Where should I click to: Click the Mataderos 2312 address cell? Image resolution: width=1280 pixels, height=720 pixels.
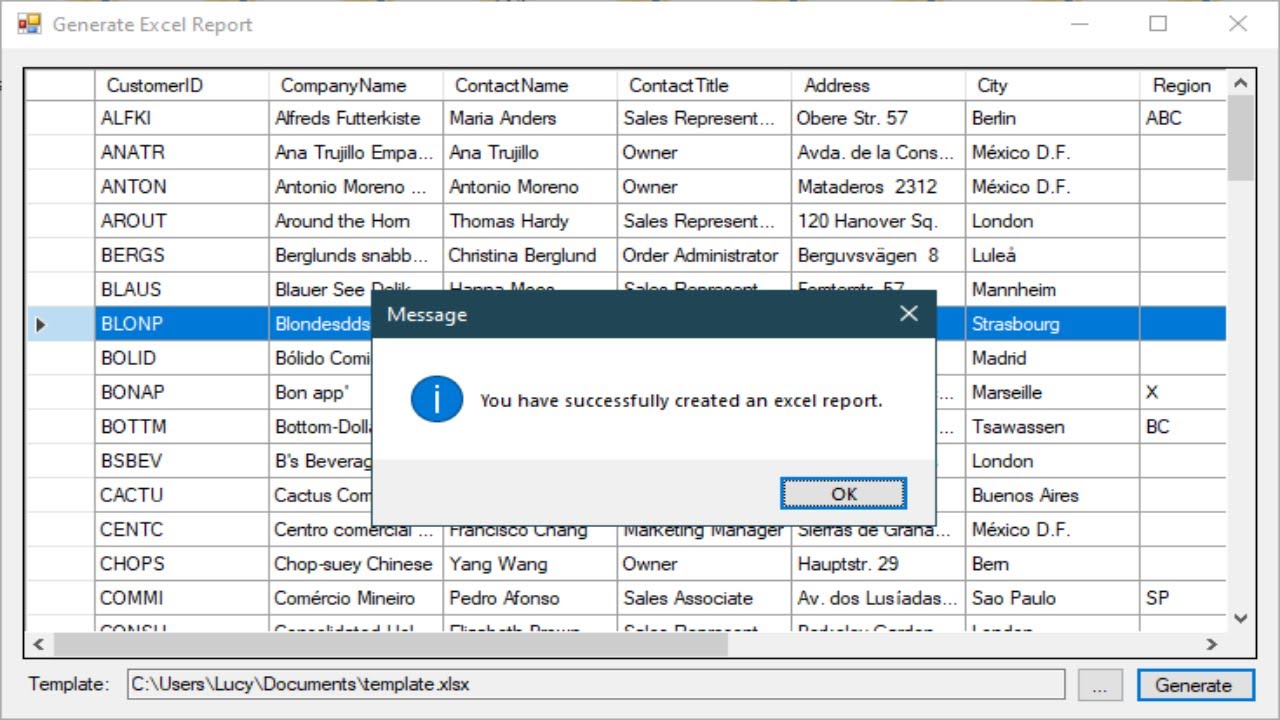pyautogui.click(x=877, y=186)
